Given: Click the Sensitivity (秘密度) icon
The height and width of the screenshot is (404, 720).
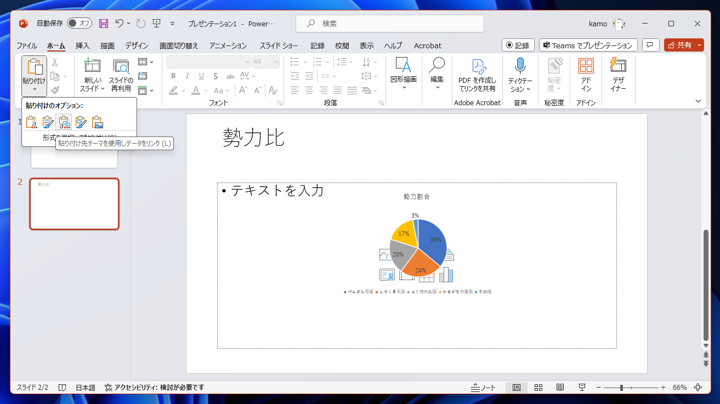Looking at the screenshot, I should pyautogui.click(x=554, y=76).
